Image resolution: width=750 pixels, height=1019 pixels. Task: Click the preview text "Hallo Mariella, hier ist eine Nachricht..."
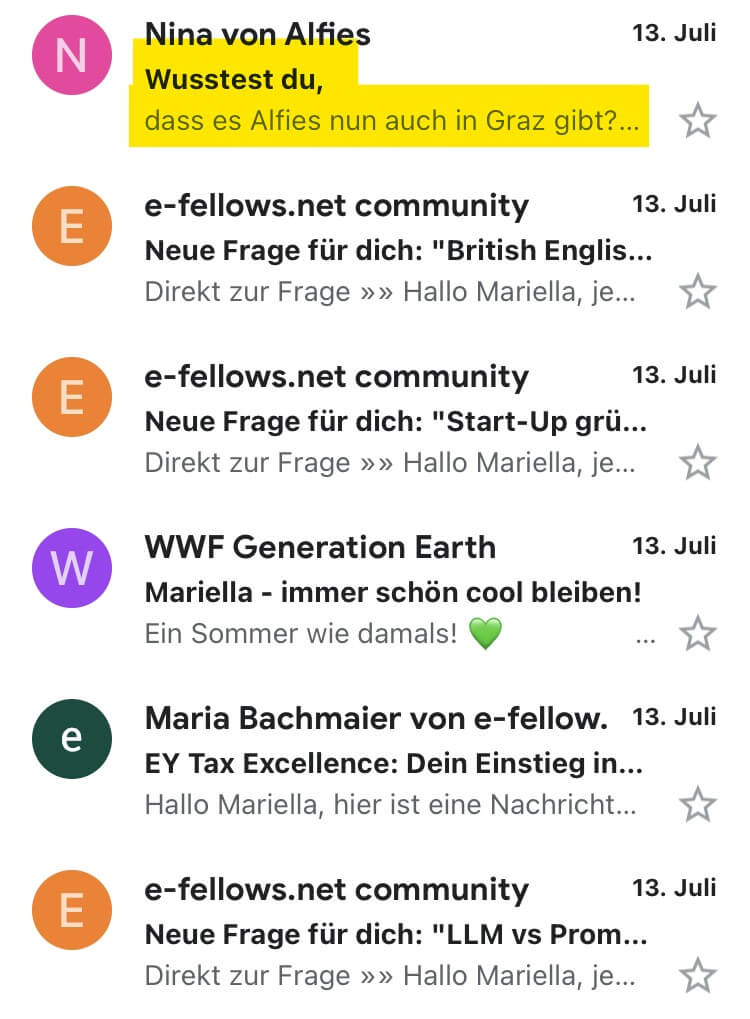click(x=391, y=805)
